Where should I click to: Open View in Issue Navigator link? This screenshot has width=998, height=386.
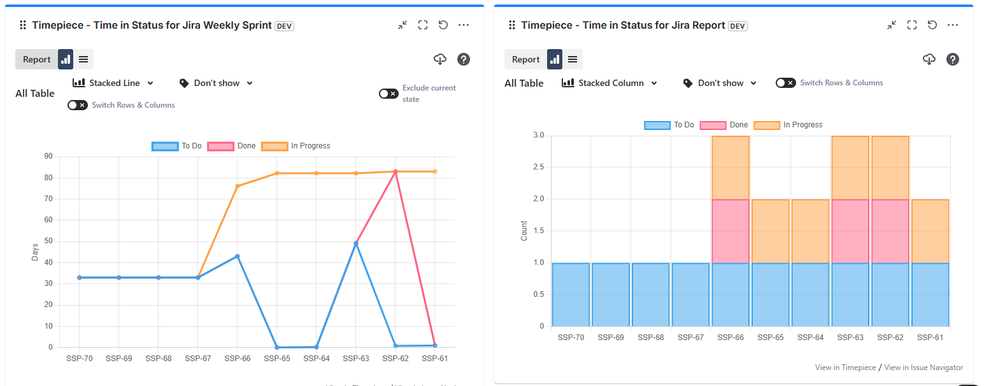(923, 368)
